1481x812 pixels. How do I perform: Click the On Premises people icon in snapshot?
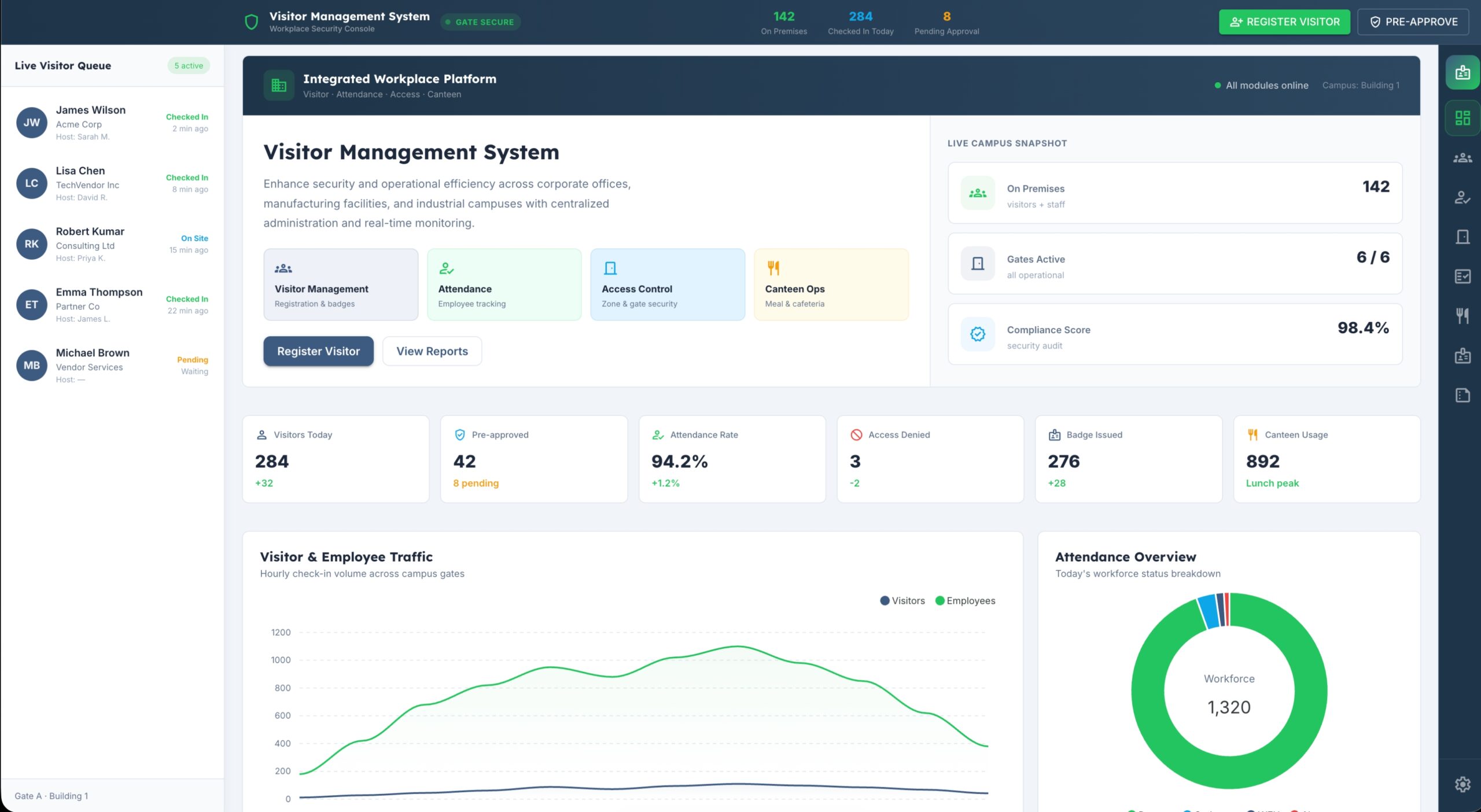click(x=978, y=193)
